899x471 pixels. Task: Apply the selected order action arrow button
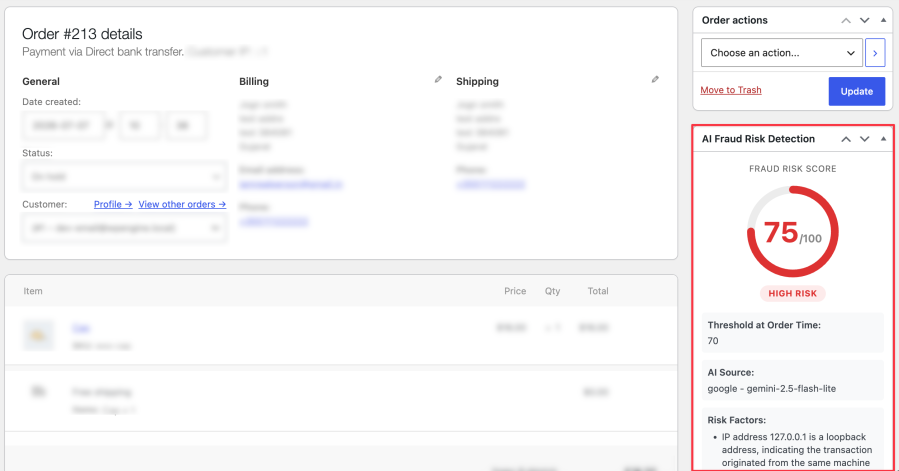pos(875,53)
